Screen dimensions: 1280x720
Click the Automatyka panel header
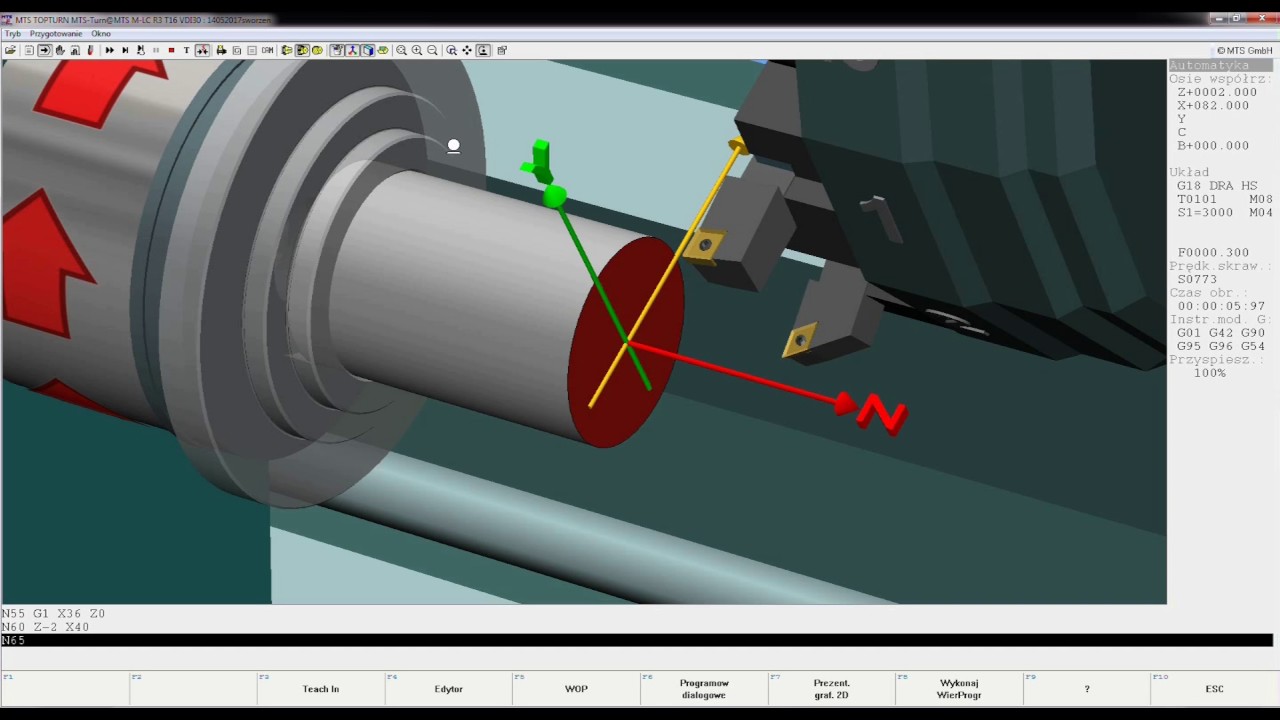pos(1220,65)
